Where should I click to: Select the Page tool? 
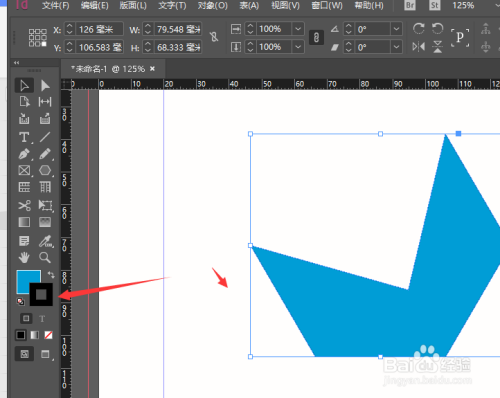(24, 102)
